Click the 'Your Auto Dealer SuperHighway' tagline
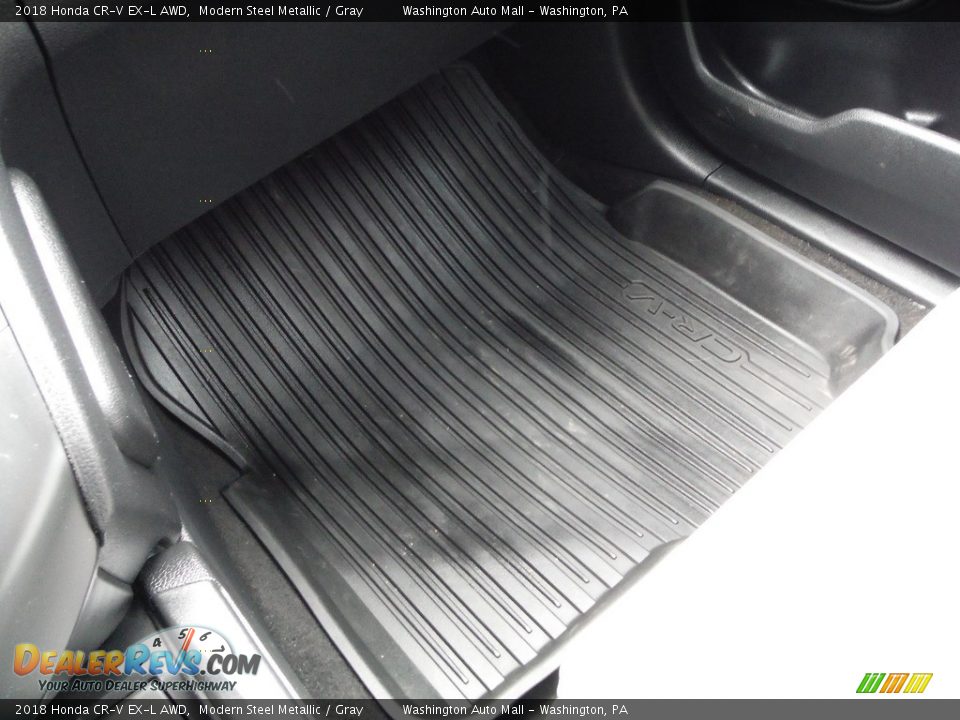Viewport: 960px width, 720px height. click(137, 685)
